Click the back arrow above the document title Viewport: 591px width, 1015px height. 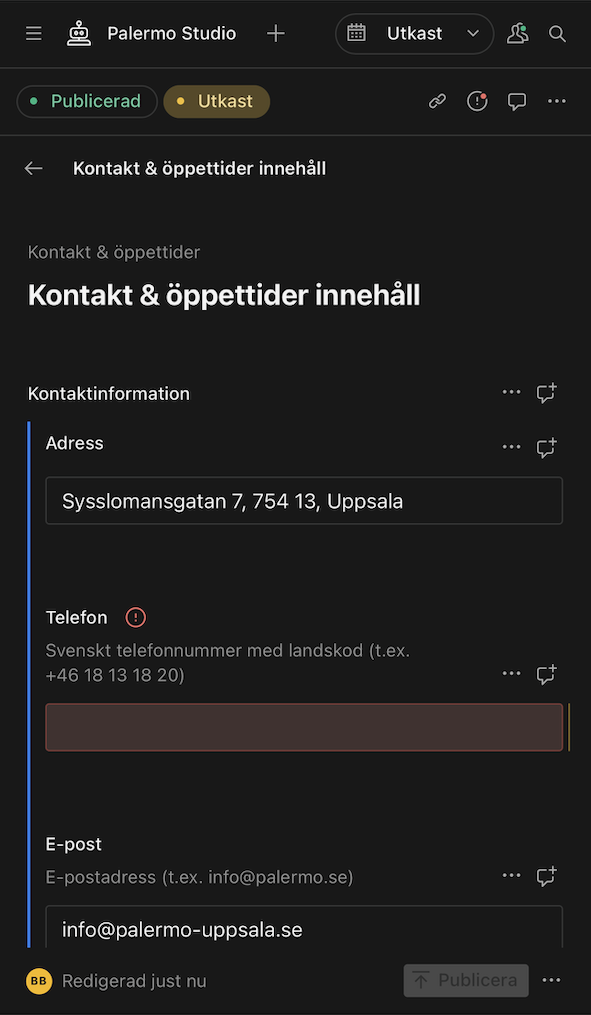point(33,168)
